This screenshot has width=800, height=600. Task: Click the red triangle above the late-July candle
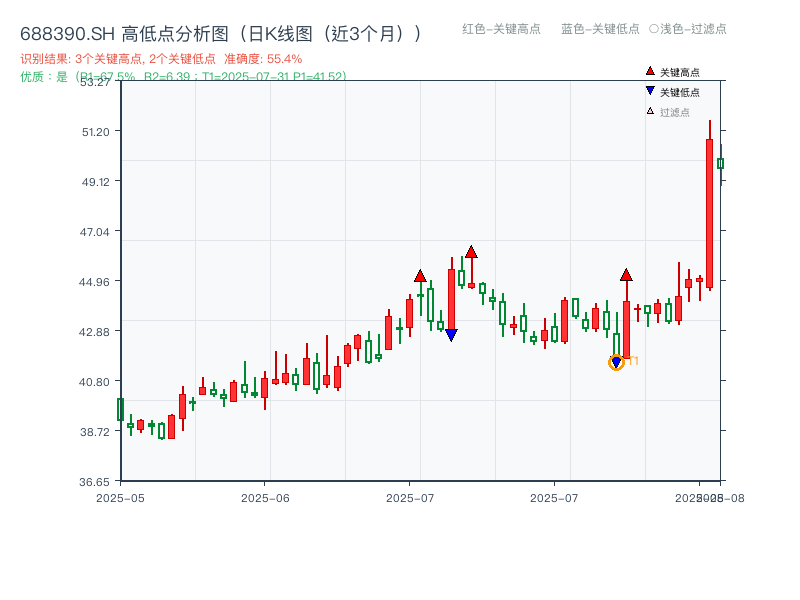click(x=627, y=276)
